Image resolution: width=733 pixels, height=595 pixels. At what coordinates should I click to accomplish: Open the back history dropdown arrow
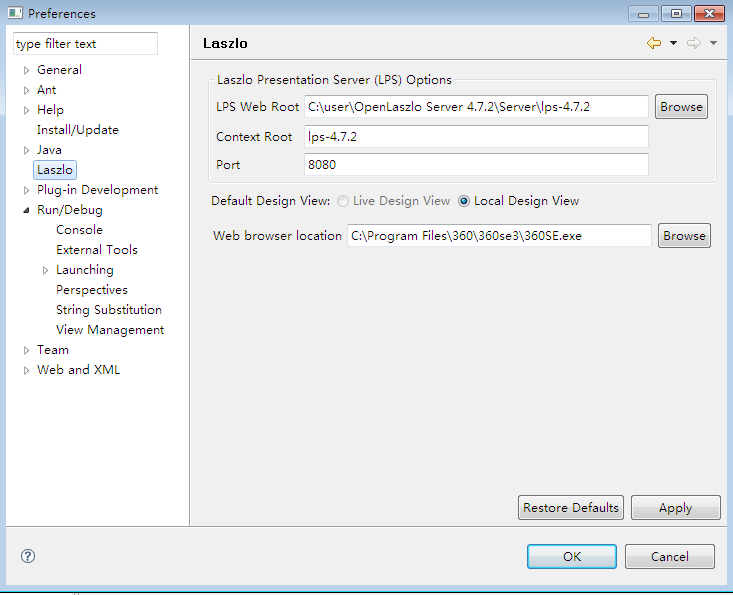click(673, 43)
